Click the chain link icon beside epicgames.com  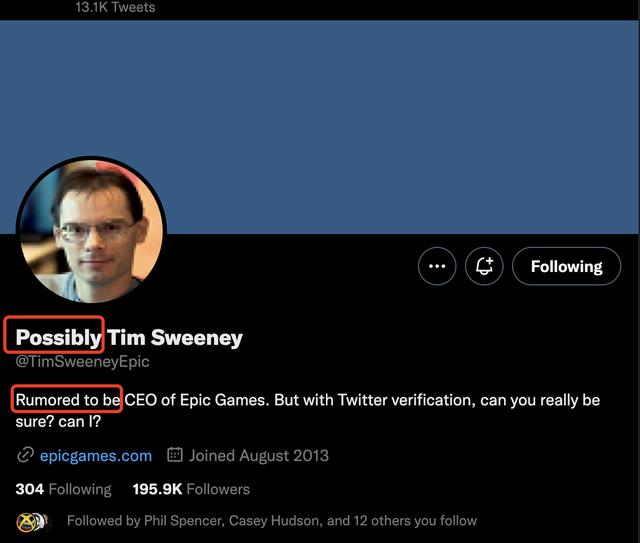coord(25,455)
